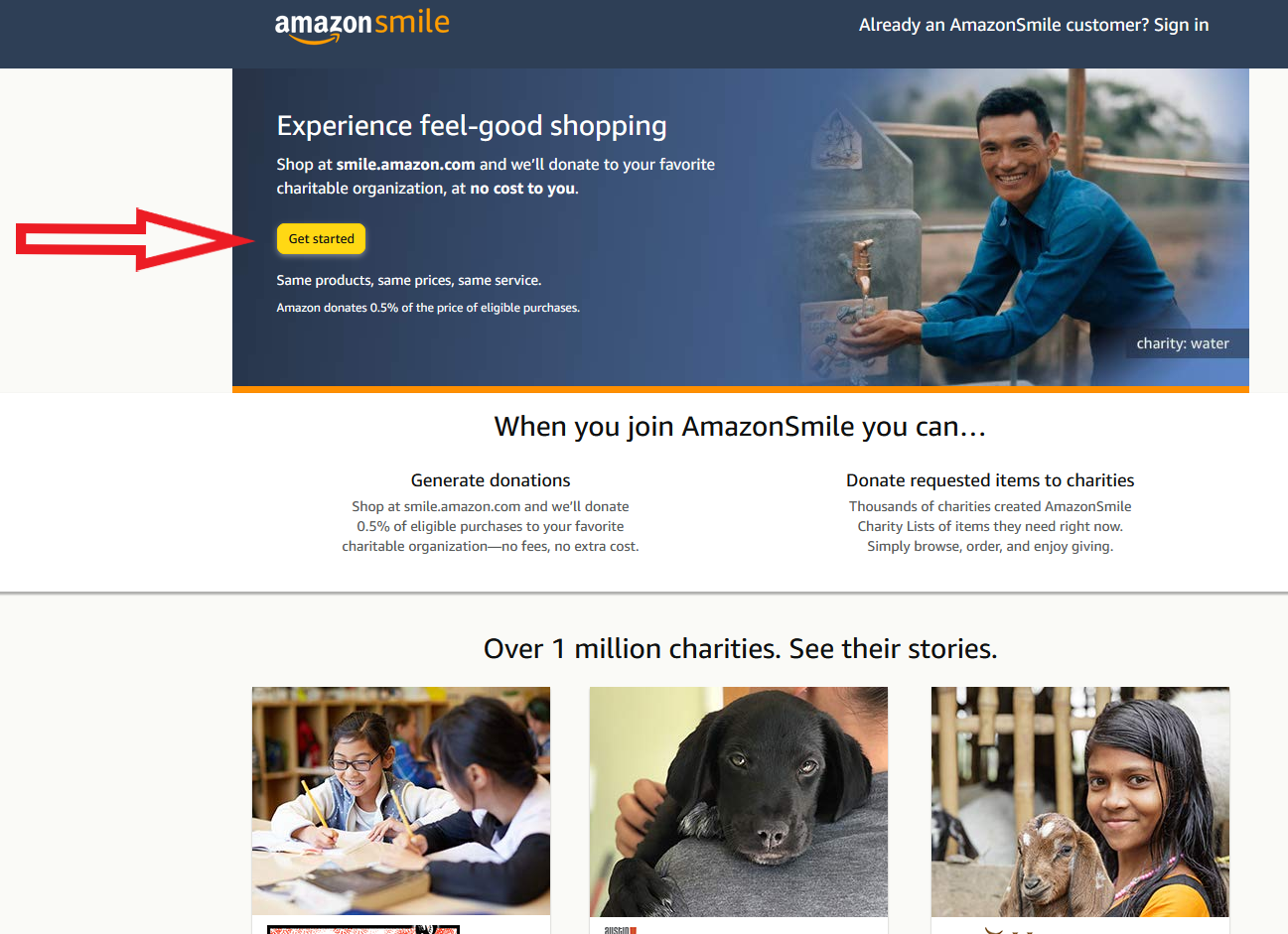Open the black puppy charity story thumbnail
This screenshot has height=934, width=1288.
(x=738, y=801)
